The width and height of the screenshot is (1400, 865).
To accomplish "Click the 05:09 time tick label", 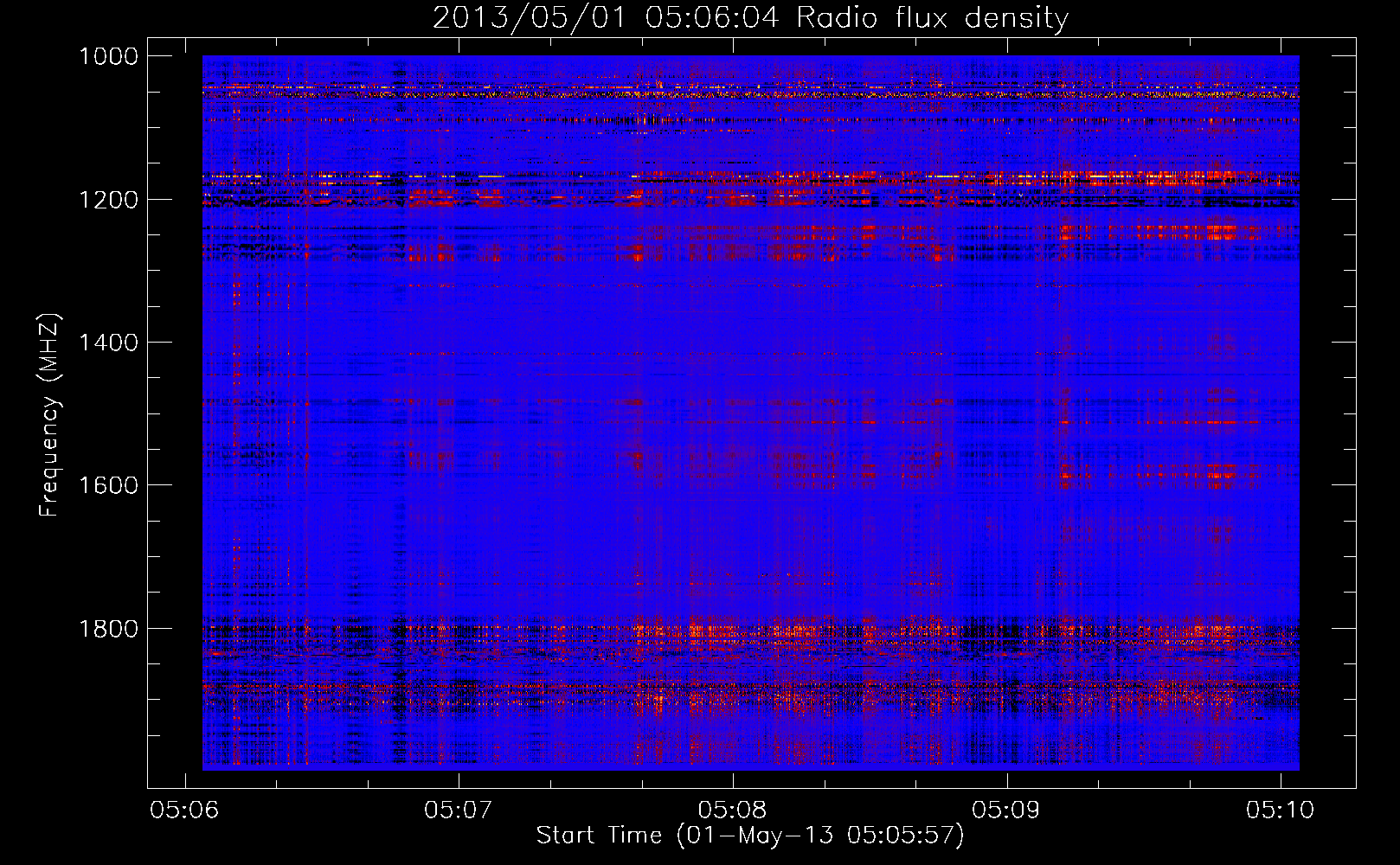I will pyautogui.click(x=1006, y=811).
